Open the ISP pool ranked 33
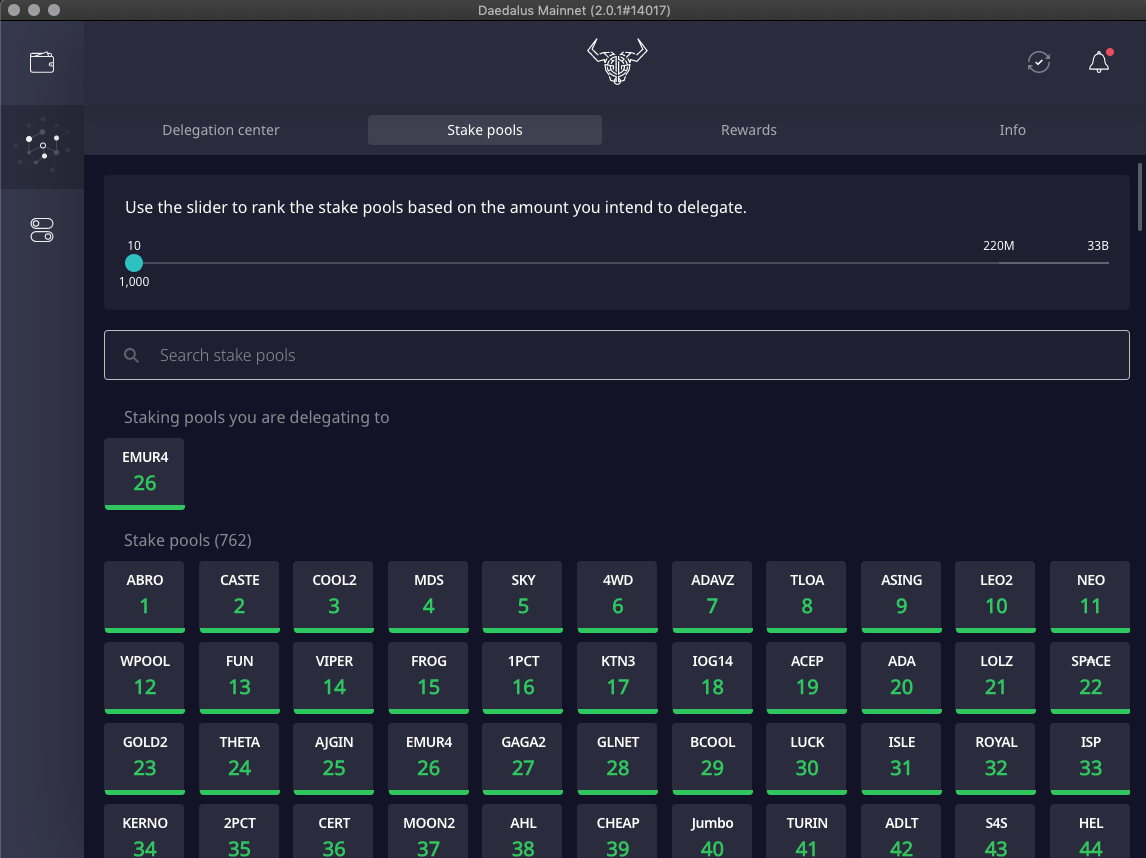 coord(1090,759)
